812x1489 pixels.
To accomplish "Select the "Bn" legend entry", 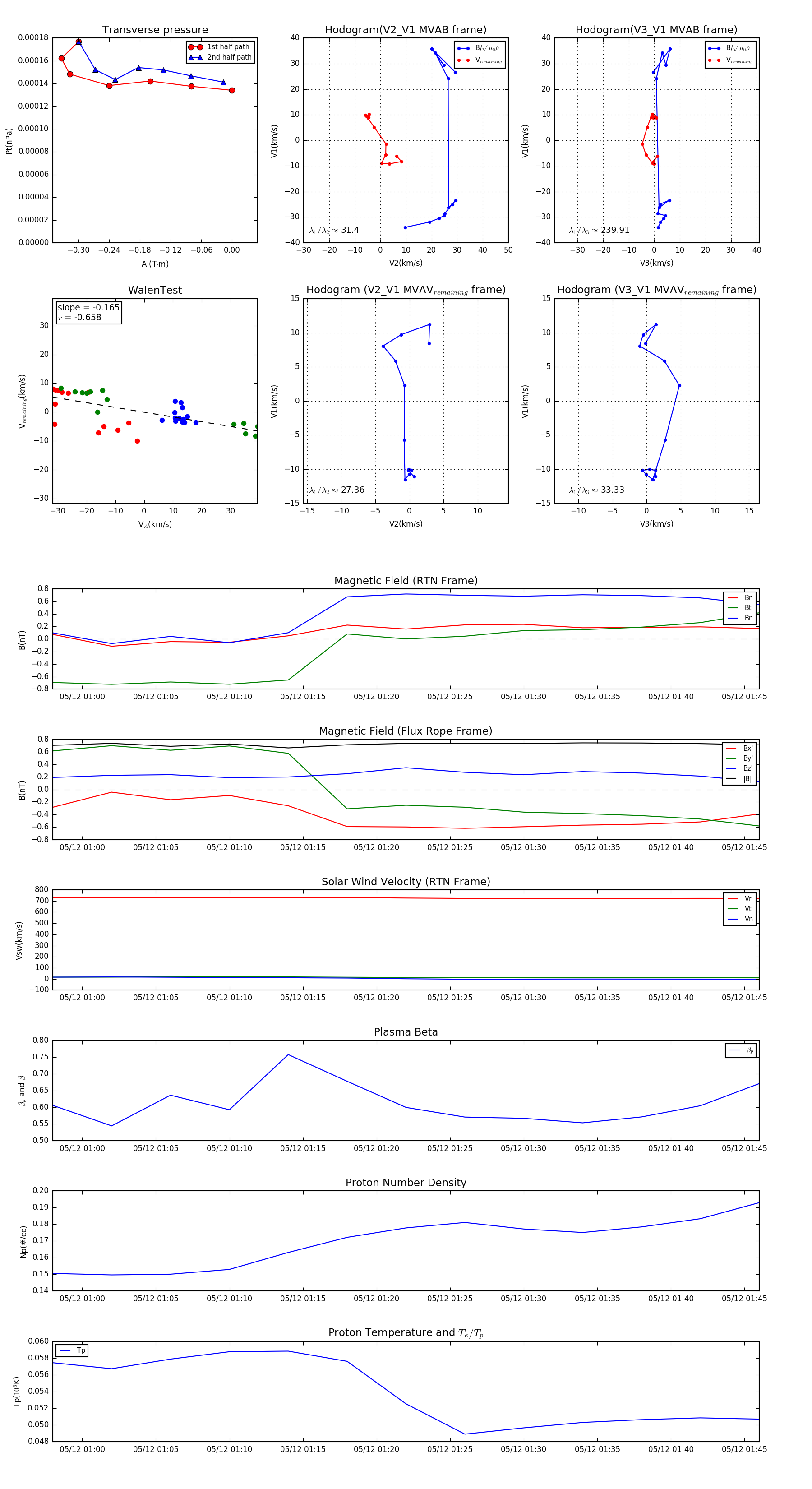I will (x=740, y=618).
